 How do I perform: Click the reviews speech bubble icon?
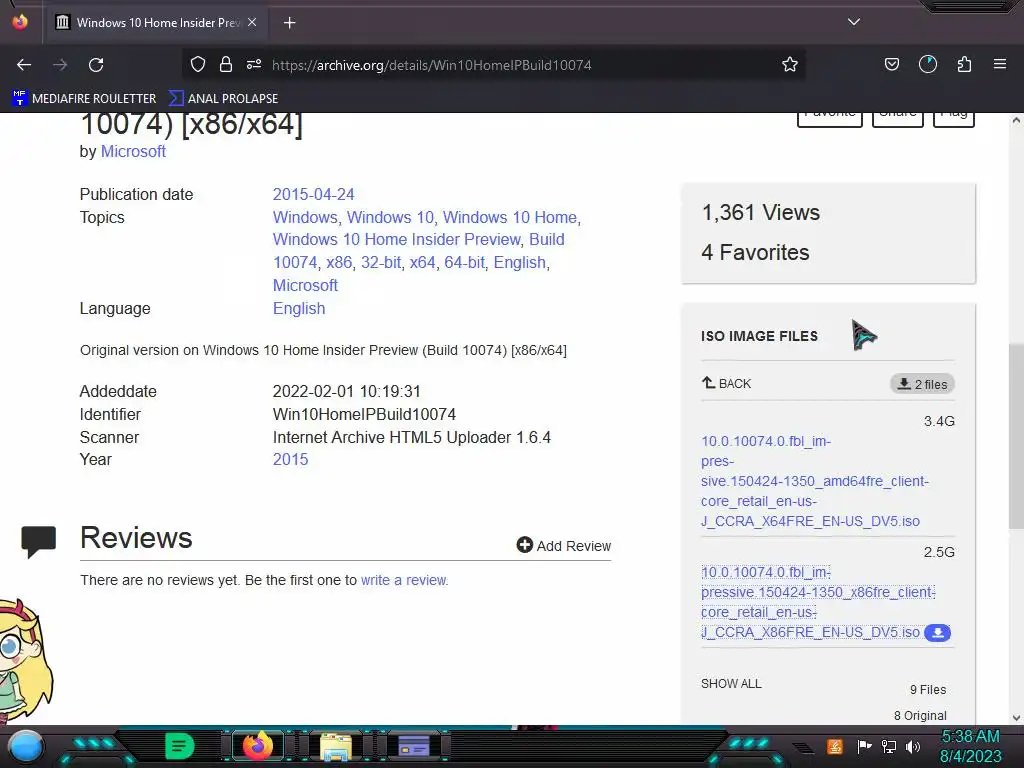pyautogui.click(x=39, y=541)
